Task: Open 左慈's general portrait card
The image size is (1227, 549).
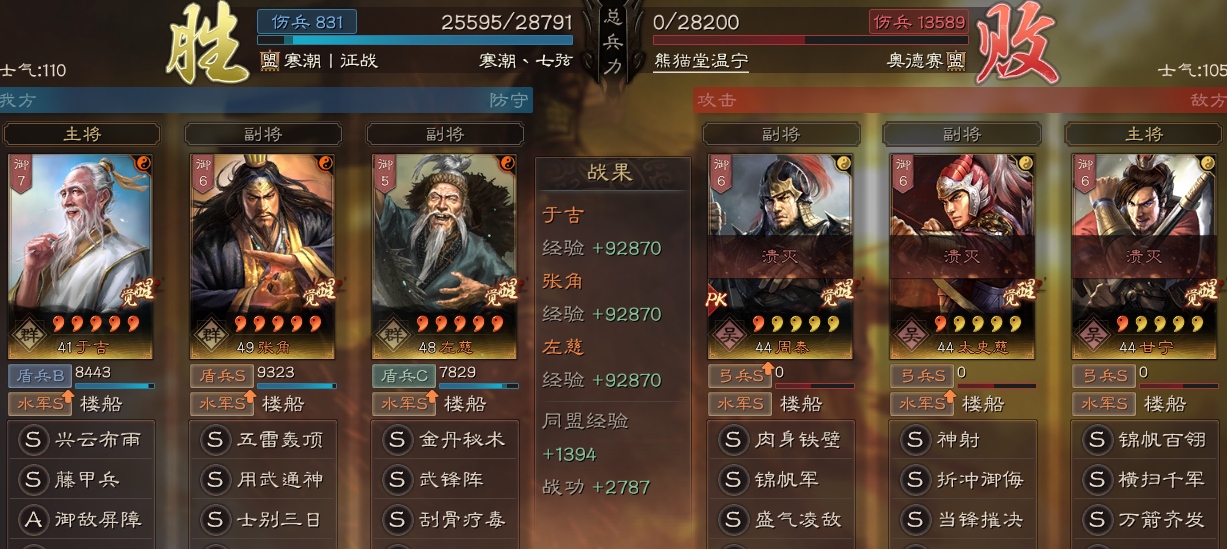Action: (443, 257)
